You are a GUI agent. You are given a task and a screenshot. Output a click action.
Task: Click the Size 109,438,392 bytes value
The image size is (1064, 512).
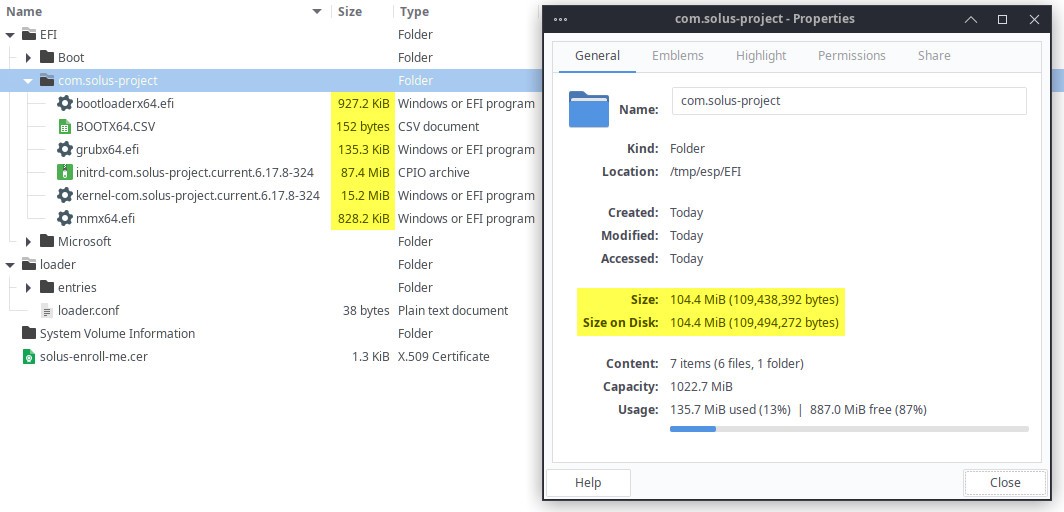(x=755, y=299)
